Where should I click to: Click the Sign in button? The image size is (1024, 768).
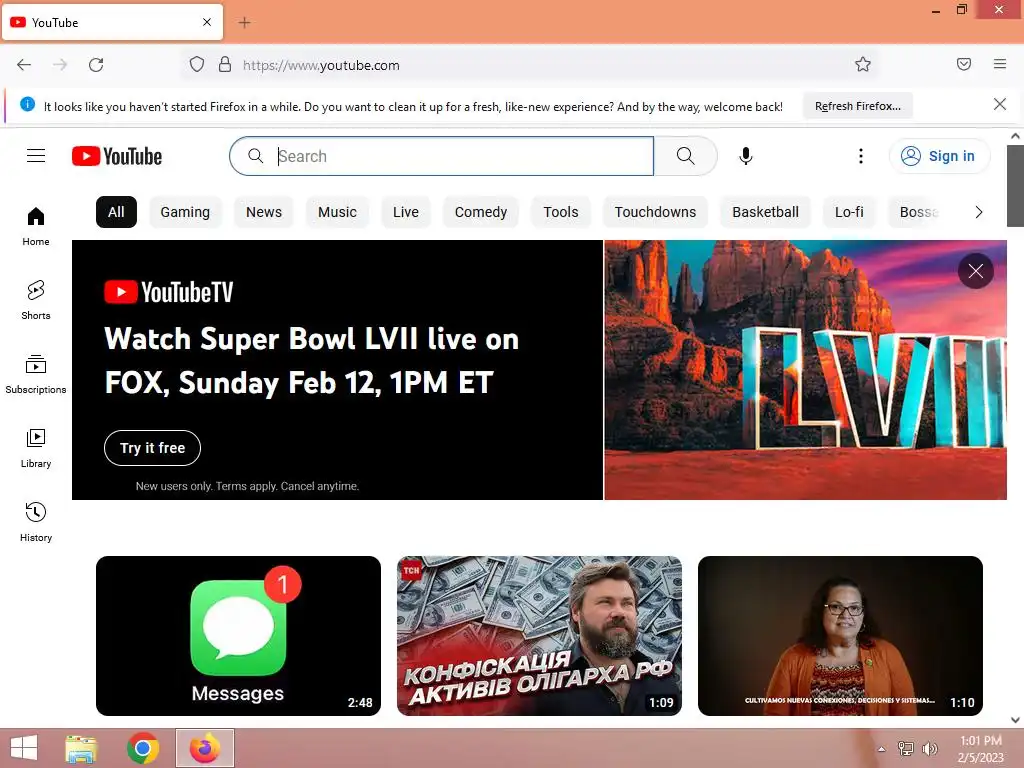[x=939, y=156]
